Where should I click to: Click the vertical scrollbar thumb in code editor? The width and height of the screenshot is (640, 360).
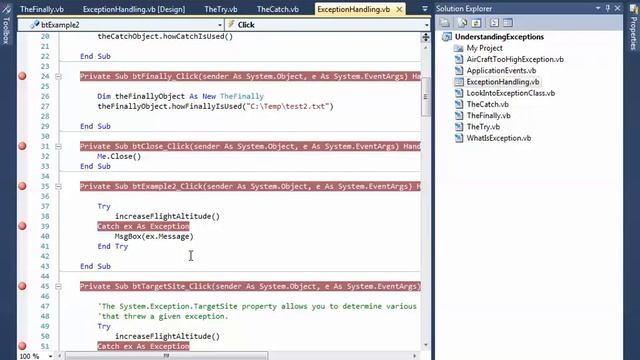[425, 96]
